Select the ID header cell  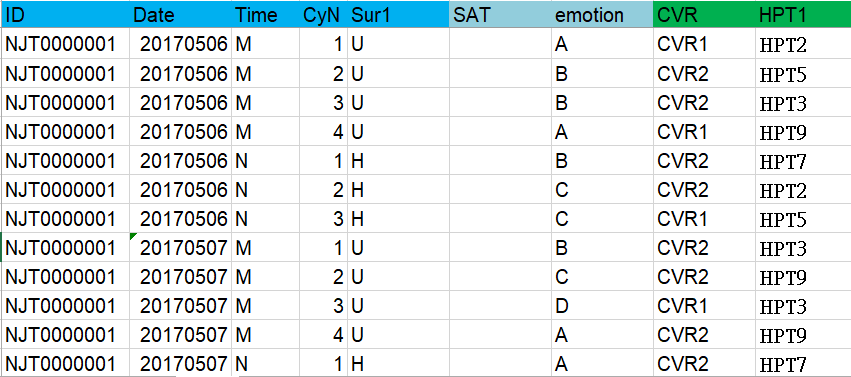pyautogui.click(x=65, y=15)
